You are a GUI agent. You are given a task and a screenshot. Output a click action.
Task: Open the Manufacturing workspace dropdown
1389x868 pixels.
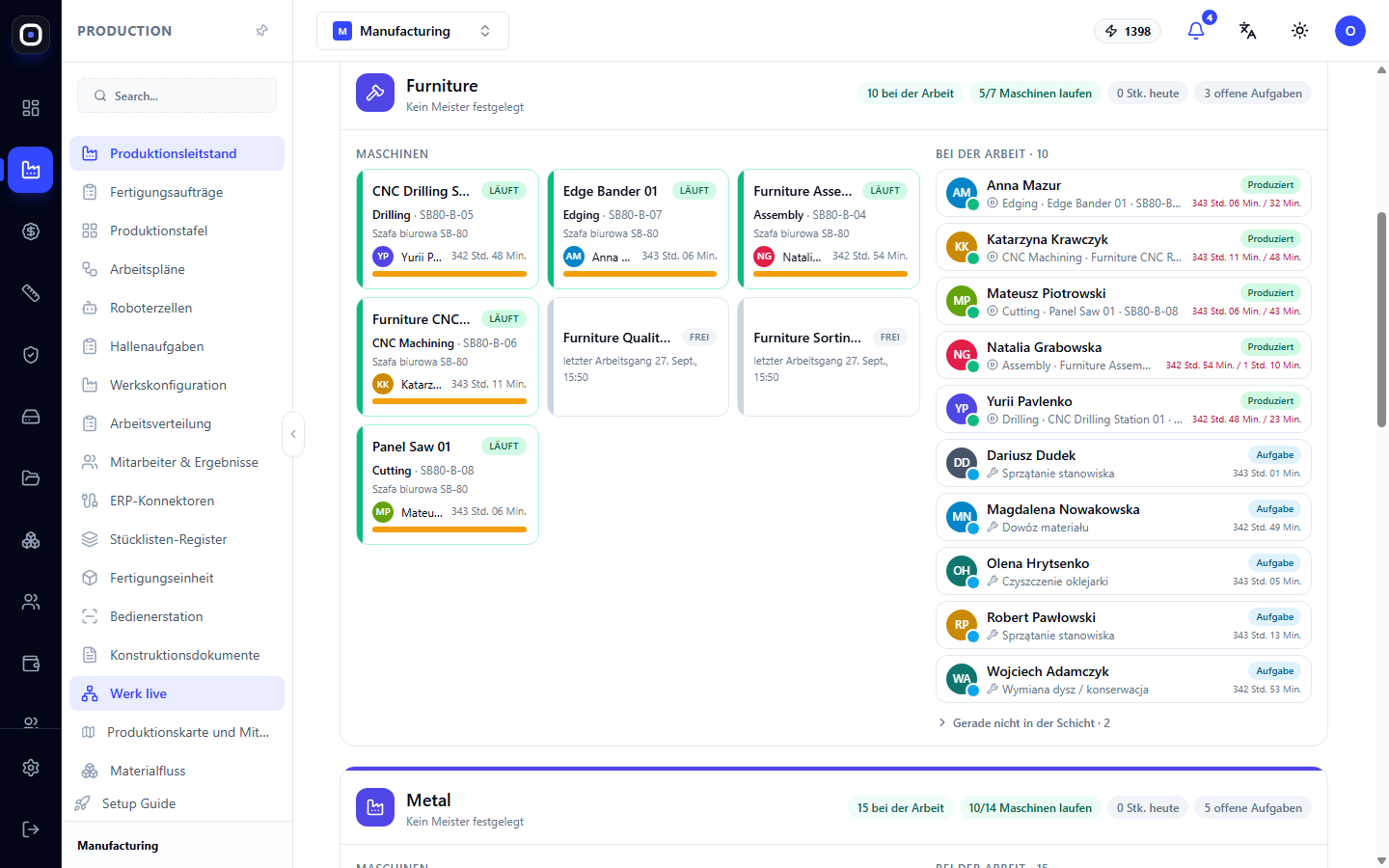pyautogui.click(x=413, y=31)
